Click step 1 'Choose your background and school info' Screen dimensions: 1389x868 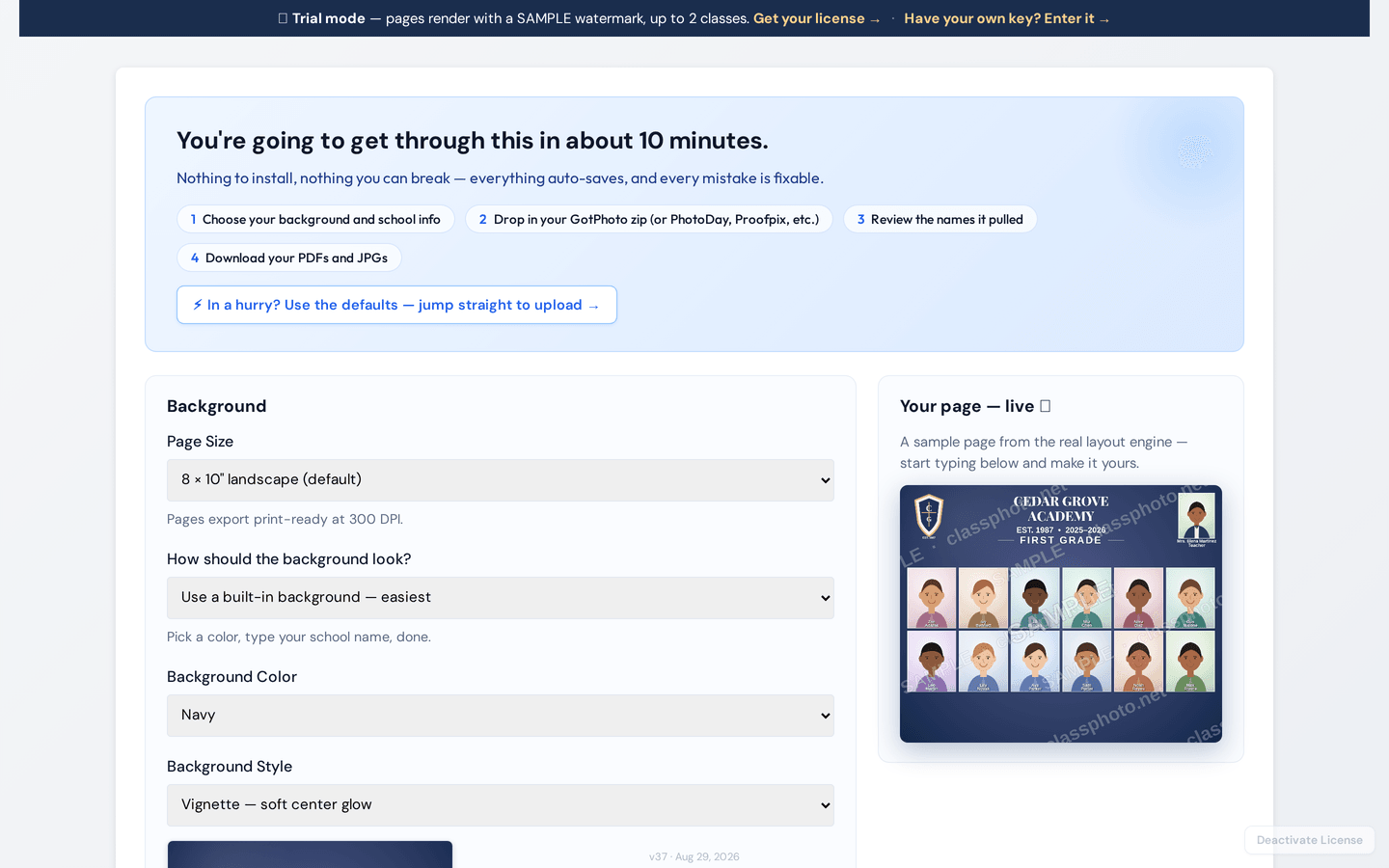point(315,219)
